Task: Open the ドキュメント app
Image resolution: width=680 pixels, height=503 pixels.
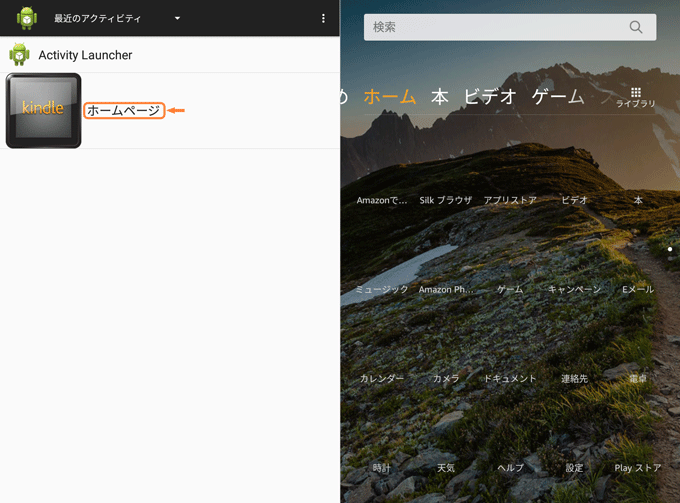Action: tap(510, 379)
